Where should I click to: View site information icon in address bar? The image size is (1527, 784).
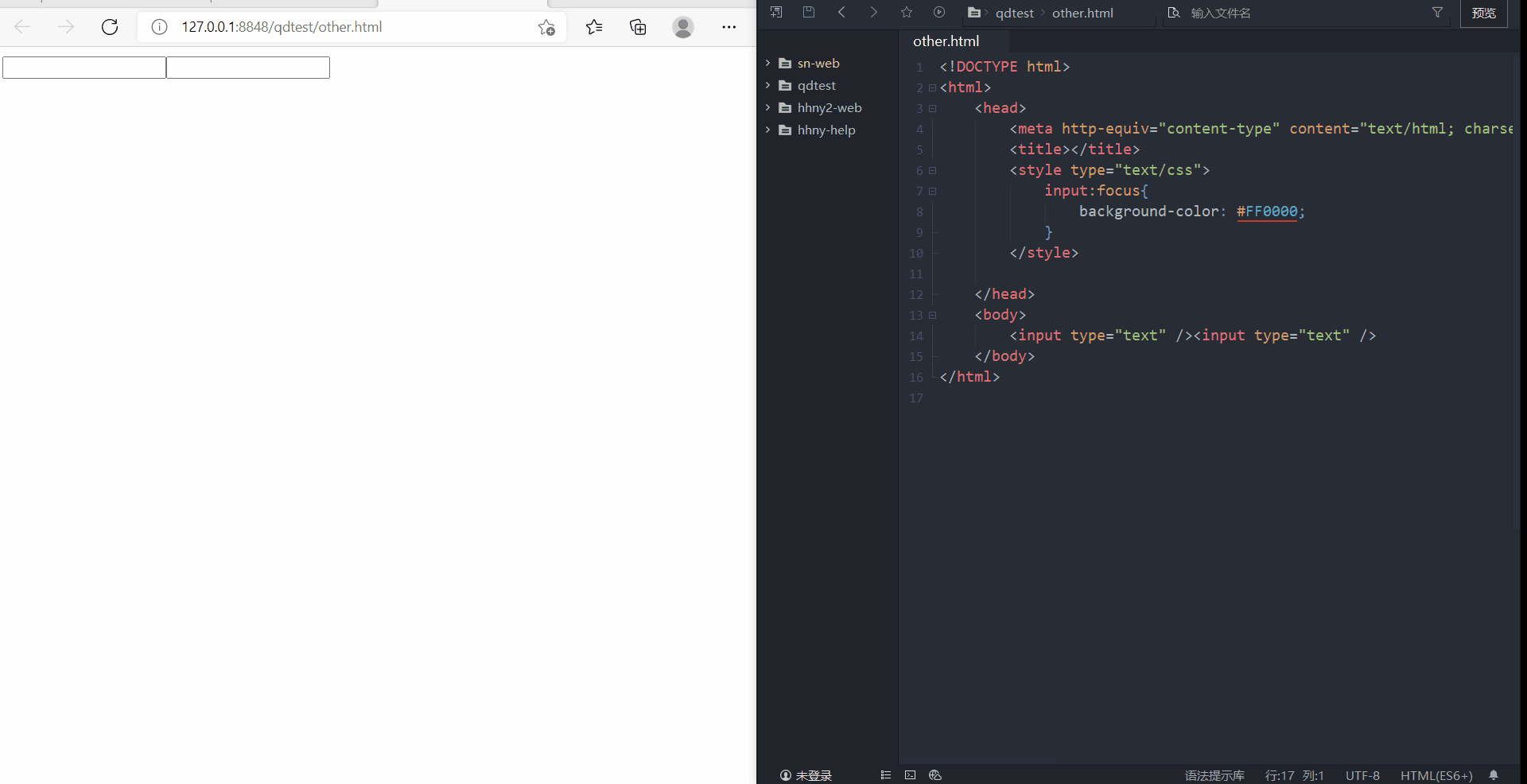(x=159, y=27)
